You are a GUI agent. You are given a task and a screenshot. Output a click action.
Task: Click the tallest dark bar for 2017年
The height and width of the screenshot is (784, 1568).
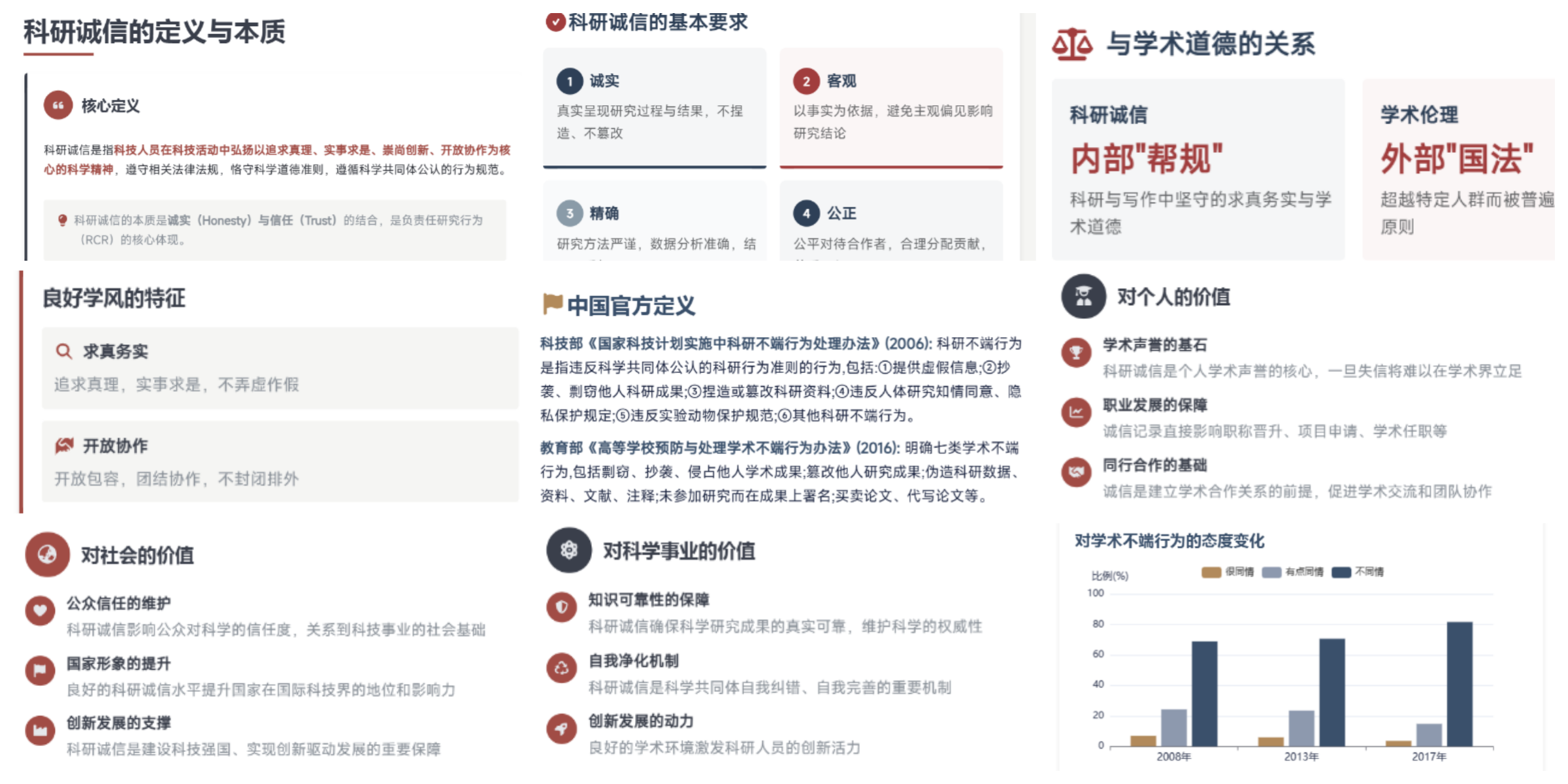1459,683
